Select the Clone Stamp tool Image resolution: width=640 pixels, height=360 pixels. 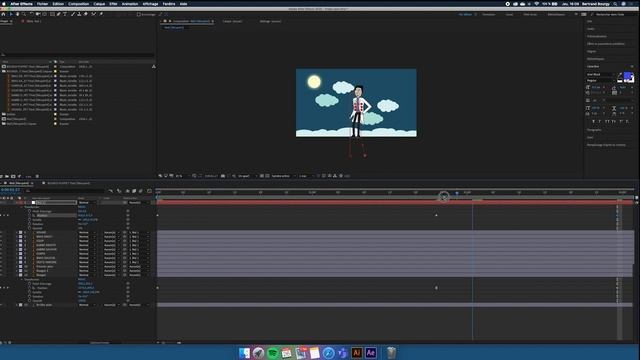[79, 14]
